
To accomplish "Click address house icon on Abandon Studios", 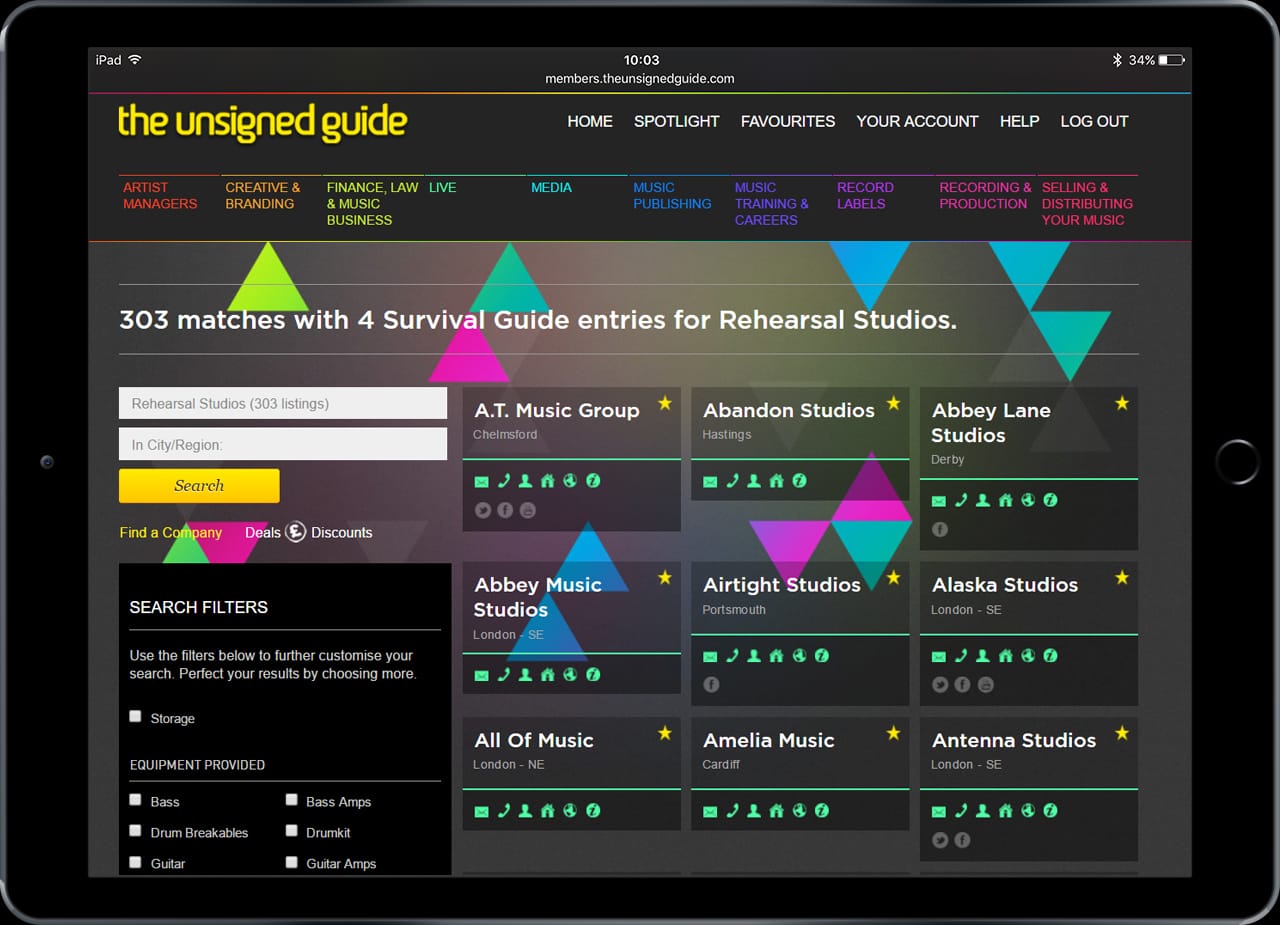I will click(x=776, y=481).
